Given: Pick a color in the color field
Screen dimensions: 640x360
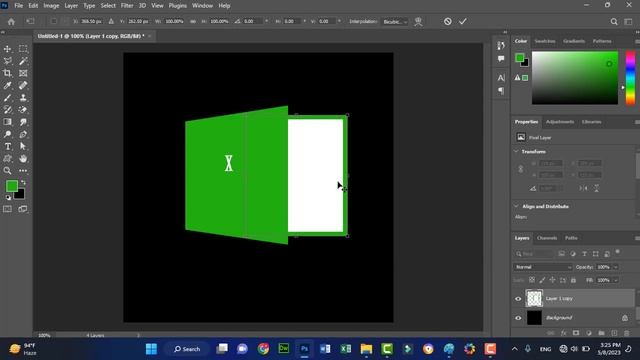Looking at the screenshot, I should click(x=575, y=78).
